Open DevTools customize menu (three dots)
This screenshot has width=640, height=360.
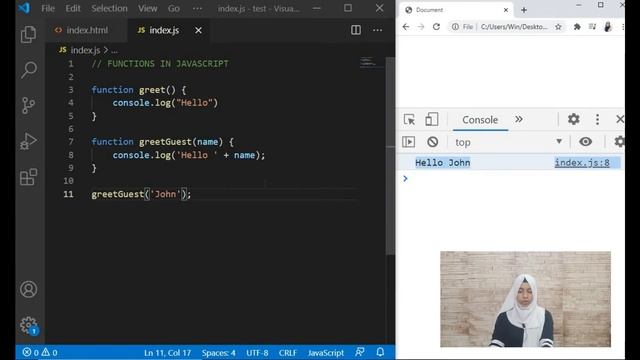click(x=597, y=119)
